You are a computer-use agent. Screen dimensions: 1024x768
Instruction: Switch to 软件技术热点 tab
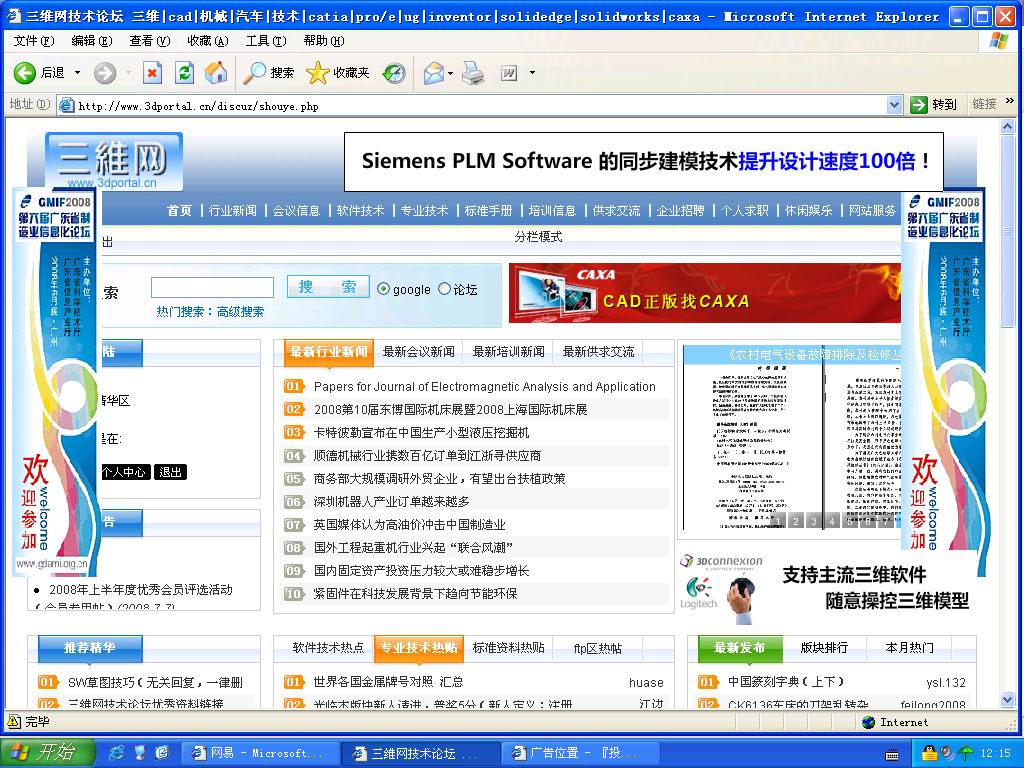coord(328,647)
